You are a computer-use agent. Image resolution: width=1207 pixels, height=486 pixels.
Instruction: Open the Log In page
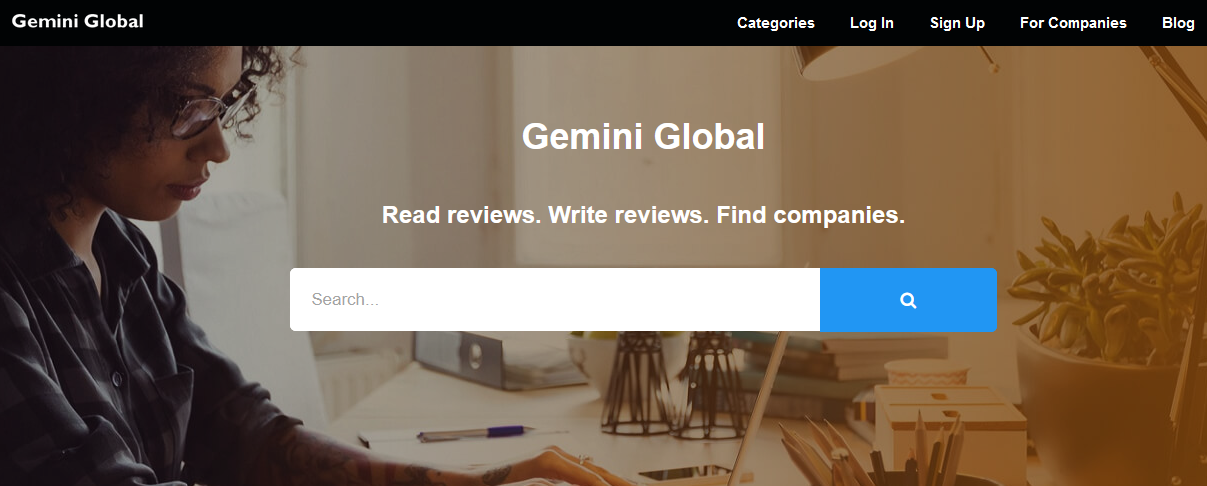click(872, 23)
